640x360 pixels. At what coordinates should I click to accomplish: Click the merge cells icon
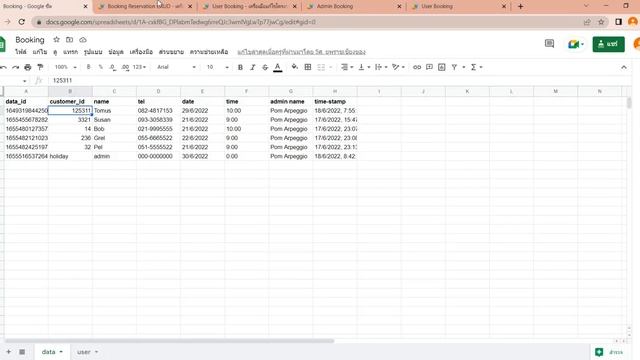pyautogui.click(x=321, y=67)
